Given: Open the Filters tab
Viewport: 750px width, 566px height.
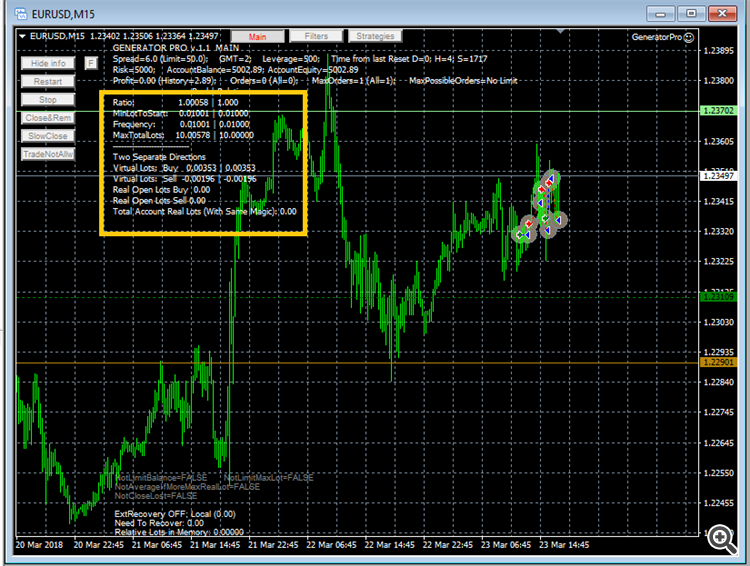Looking at the screenshot, I should click(x=316, y=36).
